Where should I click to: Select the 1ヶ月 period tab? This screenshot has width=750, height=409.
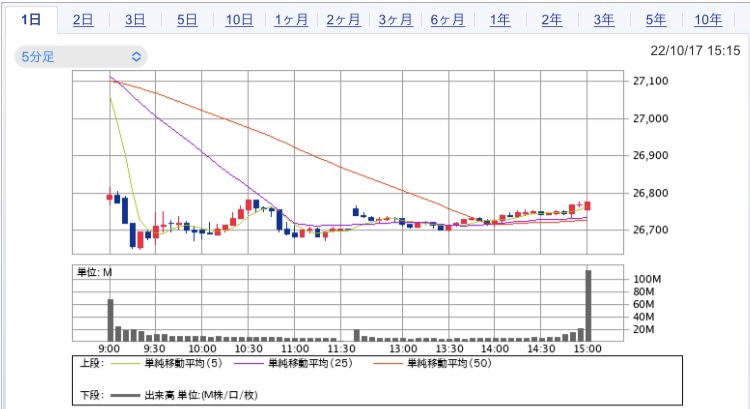(291, 20)
